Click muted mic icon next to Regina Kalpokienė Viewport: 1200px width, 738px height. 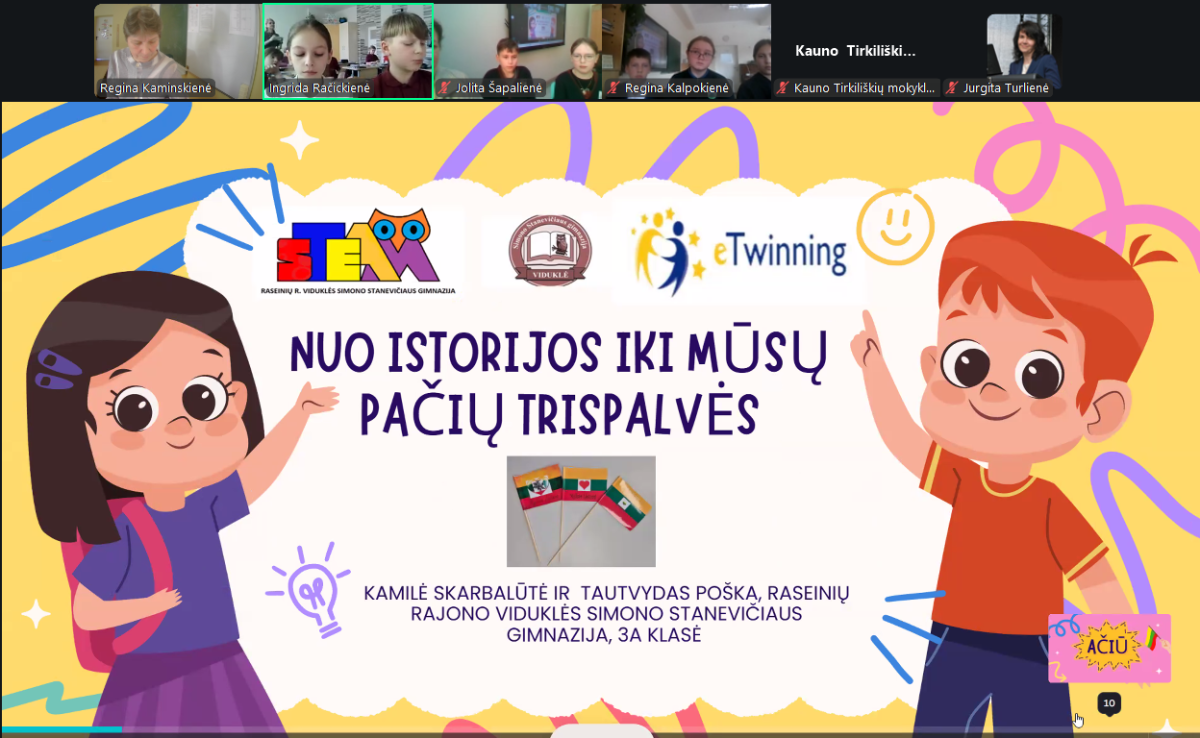[x=613, y=88]
